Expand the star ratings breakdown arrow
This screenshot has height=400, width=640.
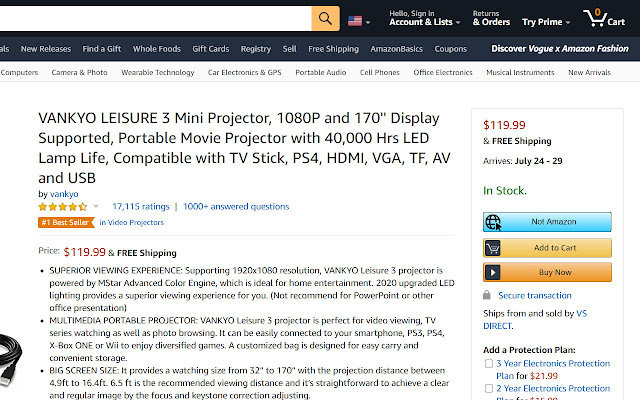[96, 207]
